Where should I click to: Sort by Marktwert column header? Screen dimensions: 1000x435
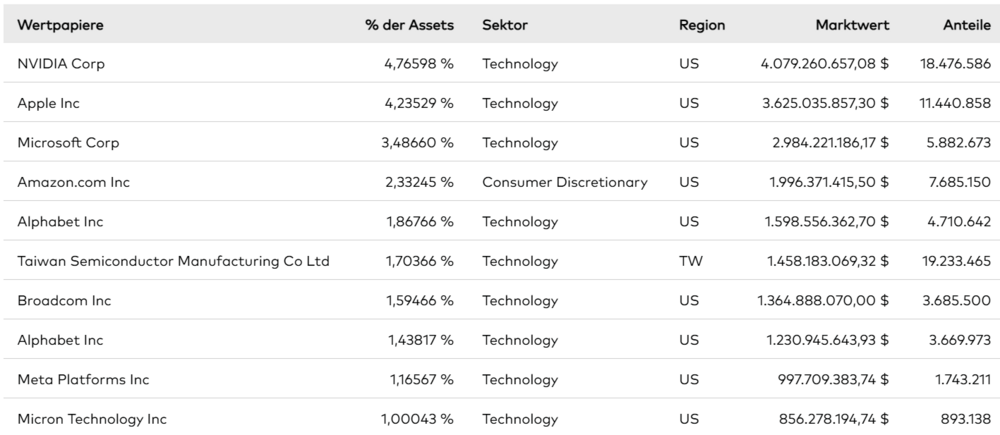point(852,25)
